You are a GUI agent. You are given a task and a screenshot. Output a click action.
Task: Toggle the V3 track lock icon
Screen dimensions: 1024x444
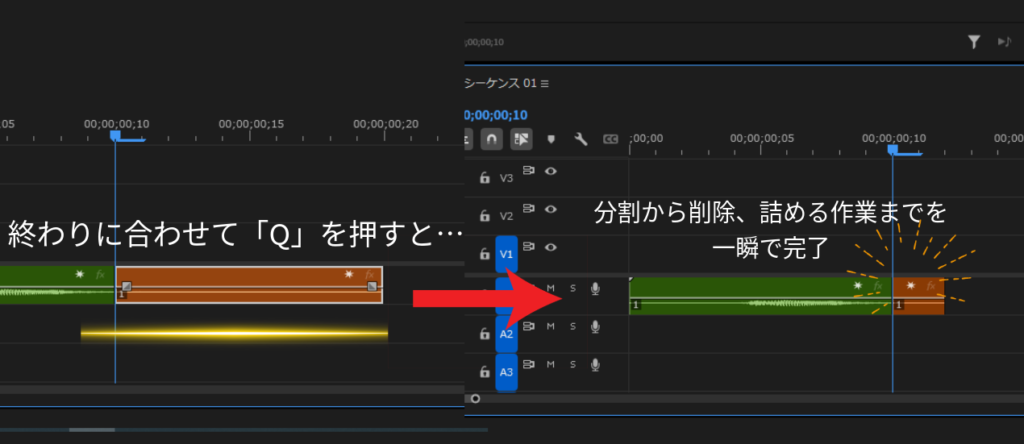click(x=484, y=178)
